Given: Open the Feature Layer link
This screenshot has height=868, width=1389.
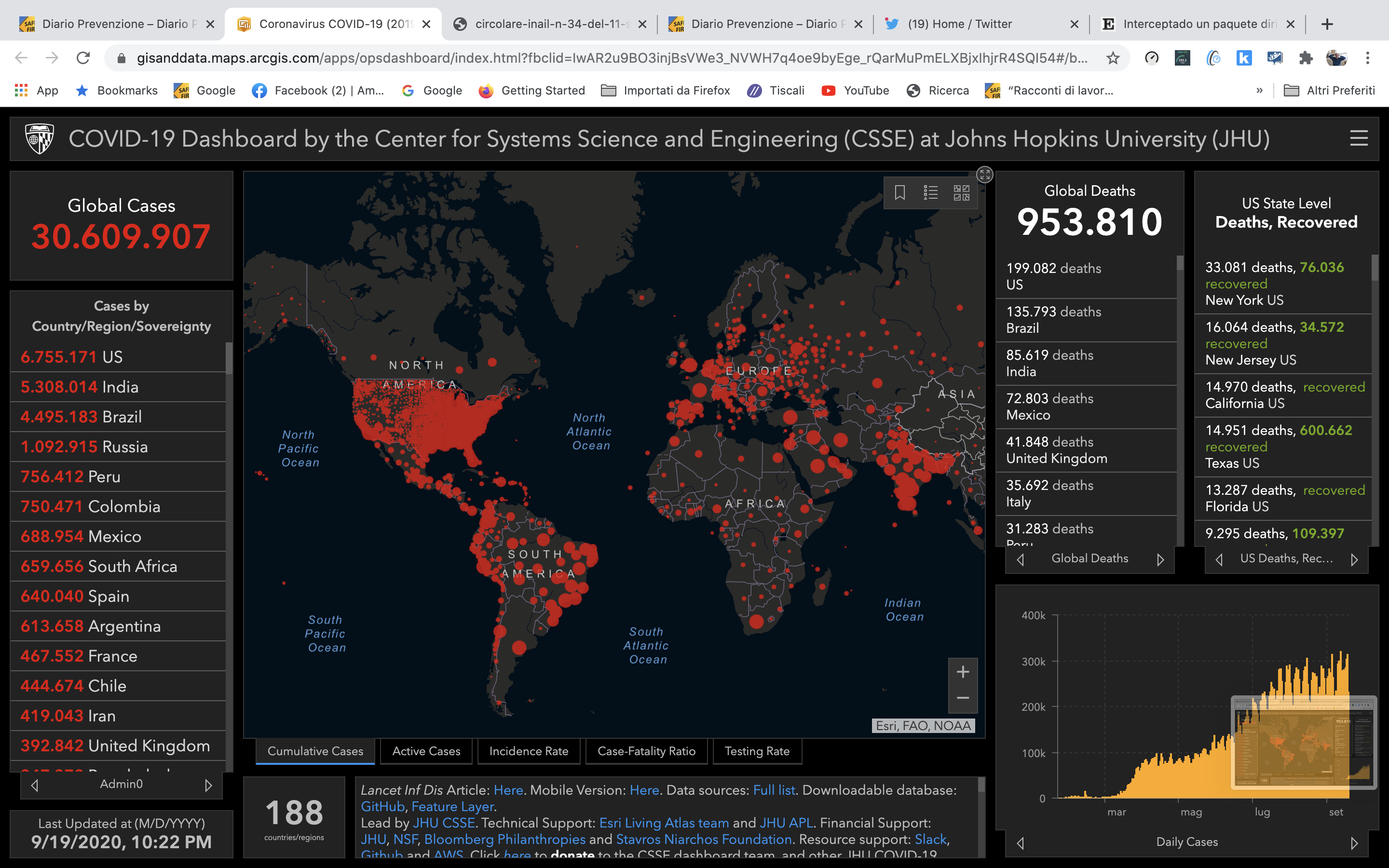Looking at the screenshot, I should coord(453,807).
